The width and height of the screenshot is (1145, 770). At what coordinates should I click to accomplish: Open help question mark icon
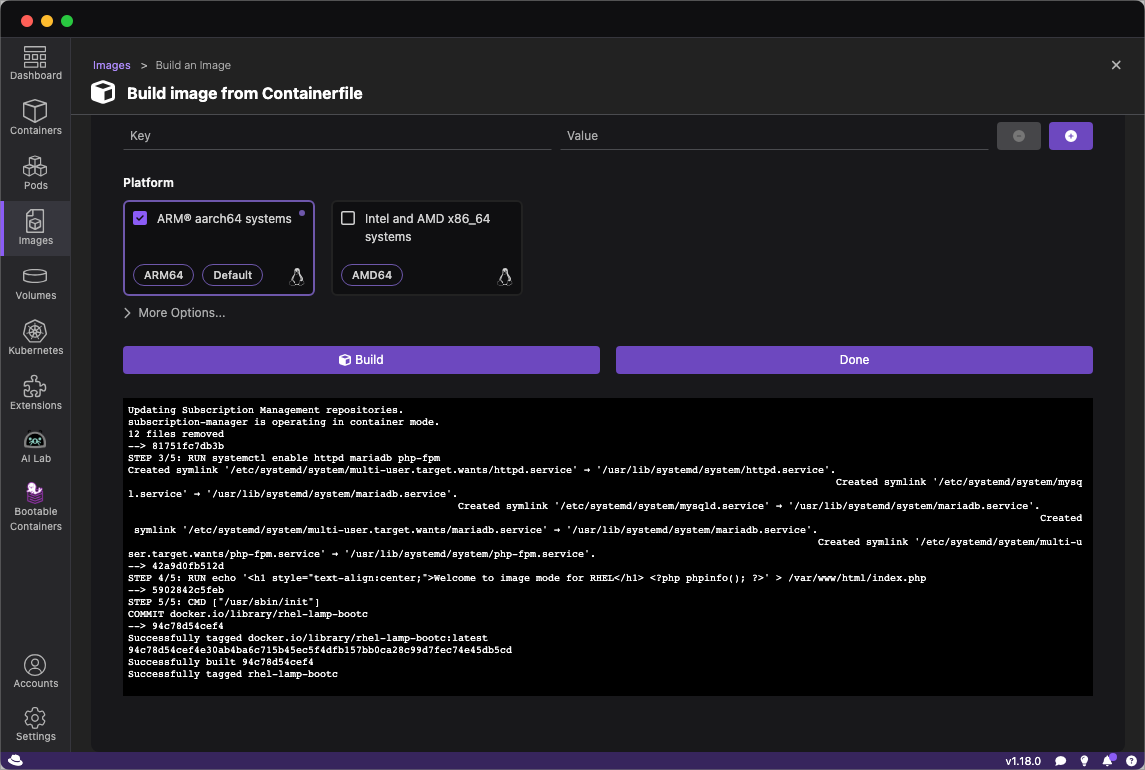(x=1131, y=761)
